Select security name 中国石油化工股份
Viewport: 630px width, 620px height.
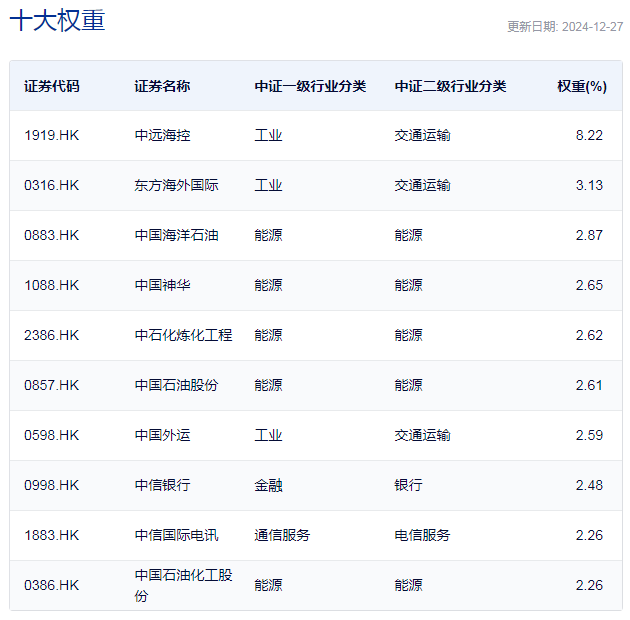pos(183,585)
